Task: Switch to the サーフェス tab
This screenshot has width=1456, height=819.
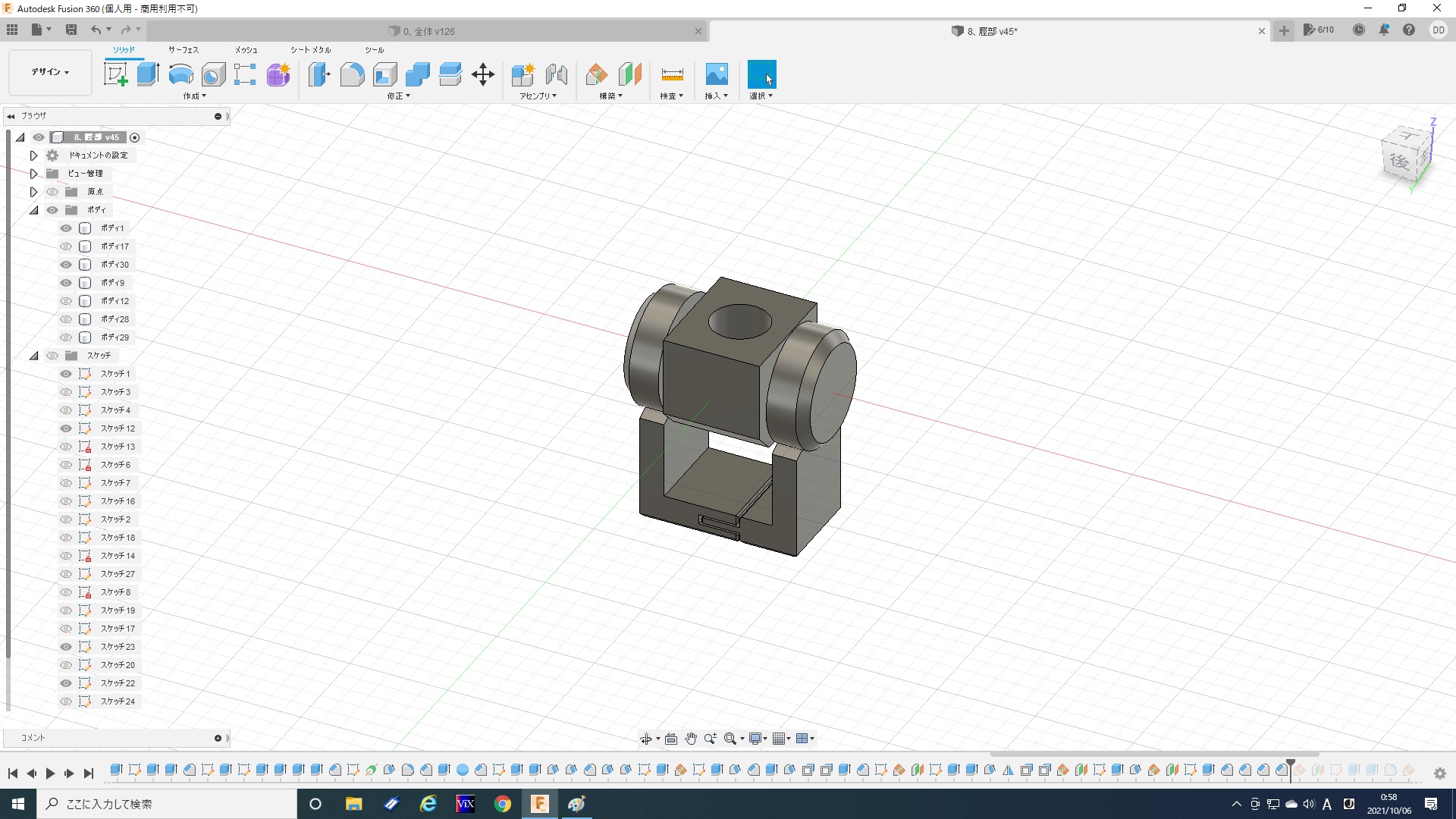Action: point(183,49)
